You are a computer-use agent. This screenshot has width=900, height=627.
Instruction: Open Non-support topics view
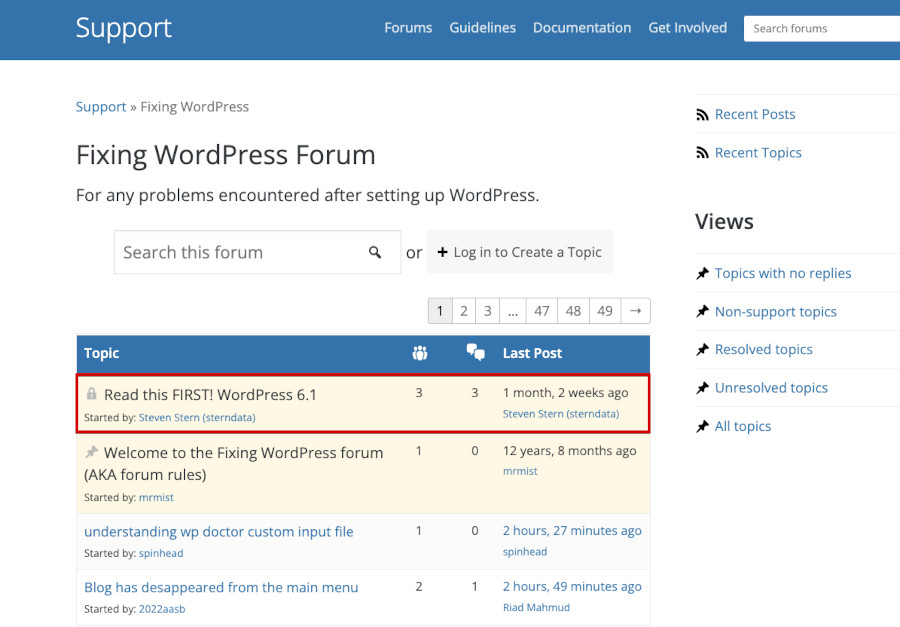775,312
